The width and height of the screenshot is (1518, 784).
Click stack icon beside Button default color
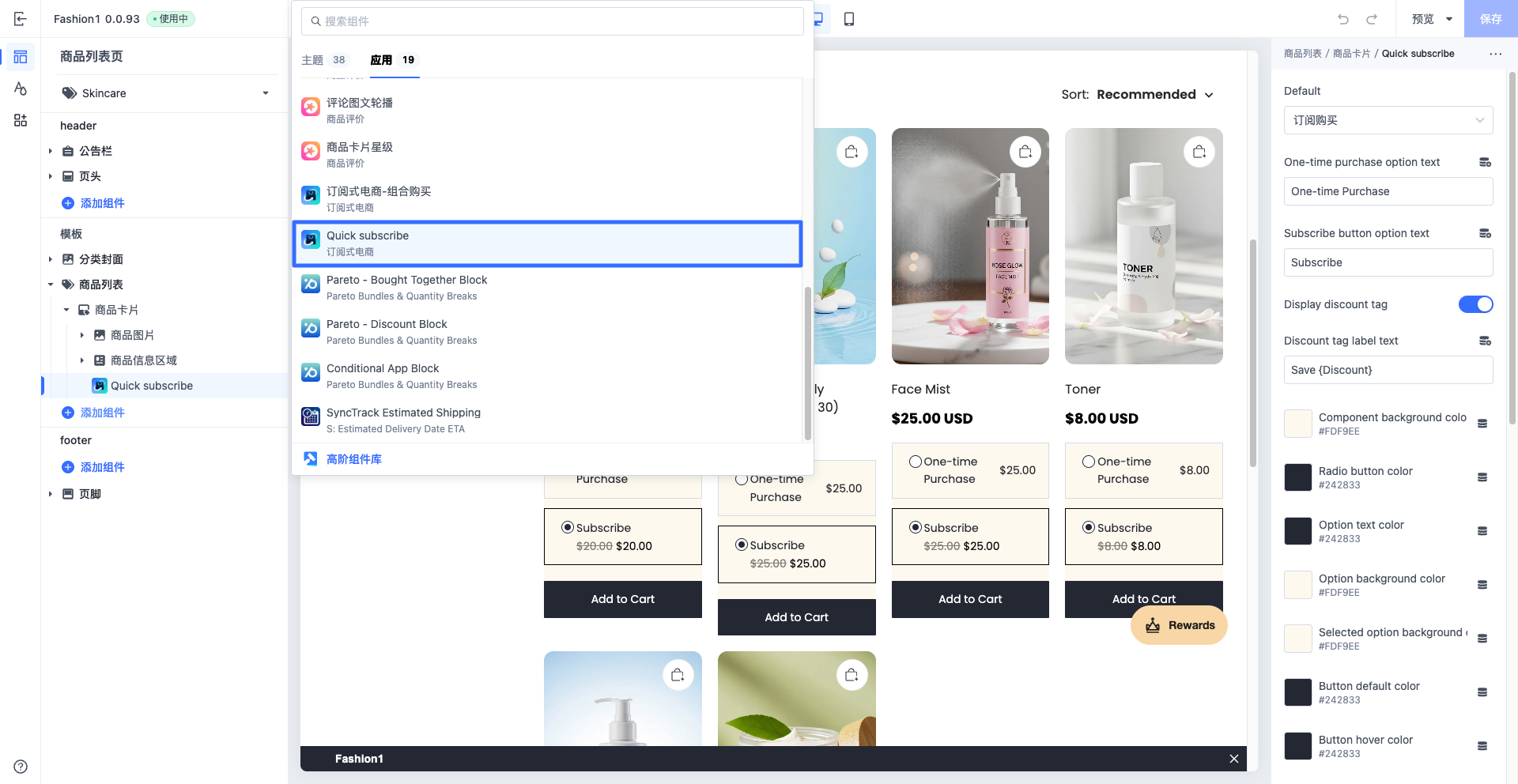click(x=1482, y=692)
